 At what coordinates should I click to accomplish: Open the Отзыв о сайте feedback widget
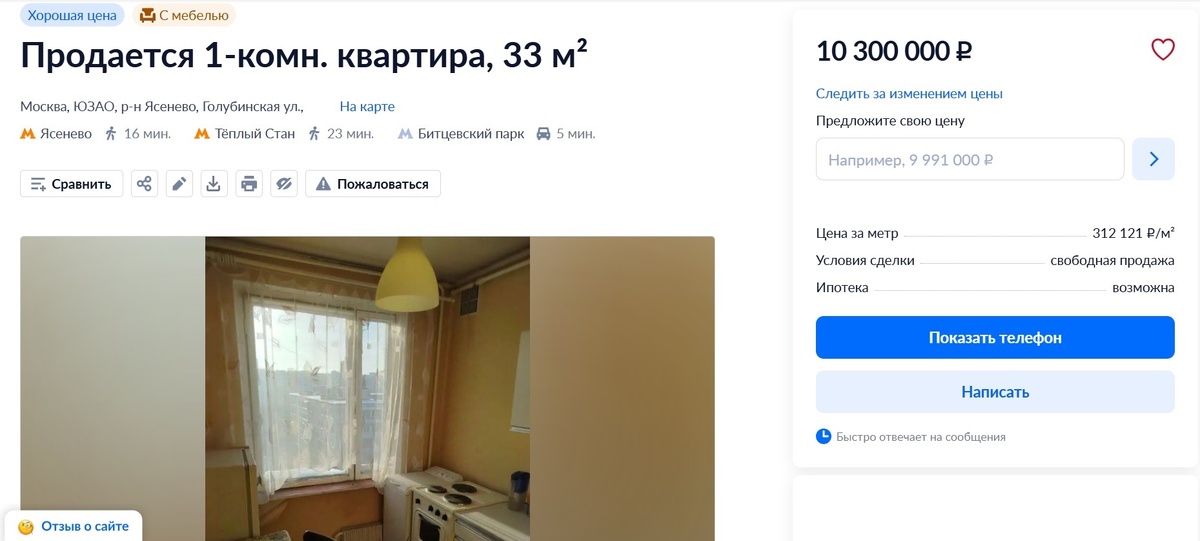pos(73,526)
